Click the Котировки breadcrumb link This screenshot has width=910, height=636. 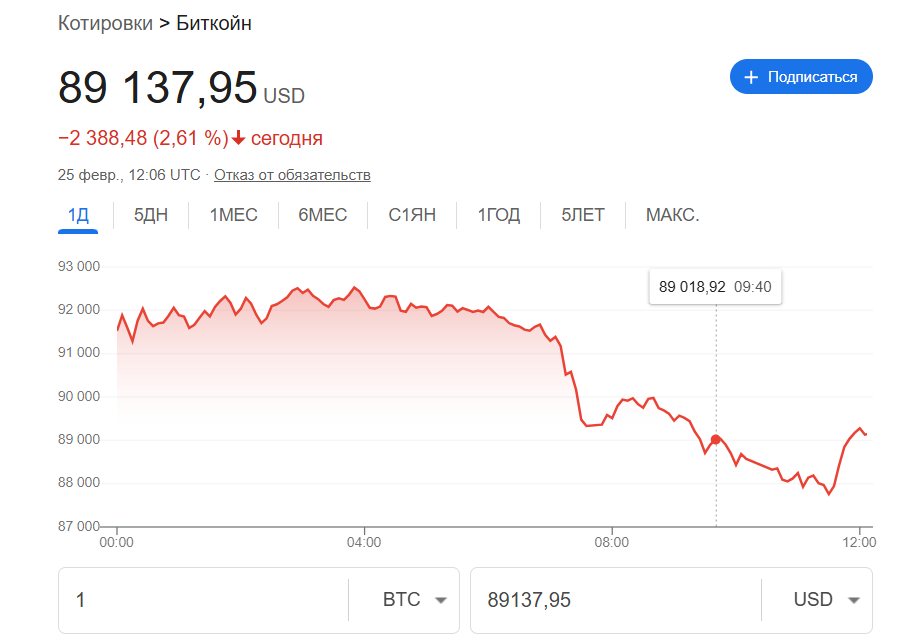click(105, 23)
